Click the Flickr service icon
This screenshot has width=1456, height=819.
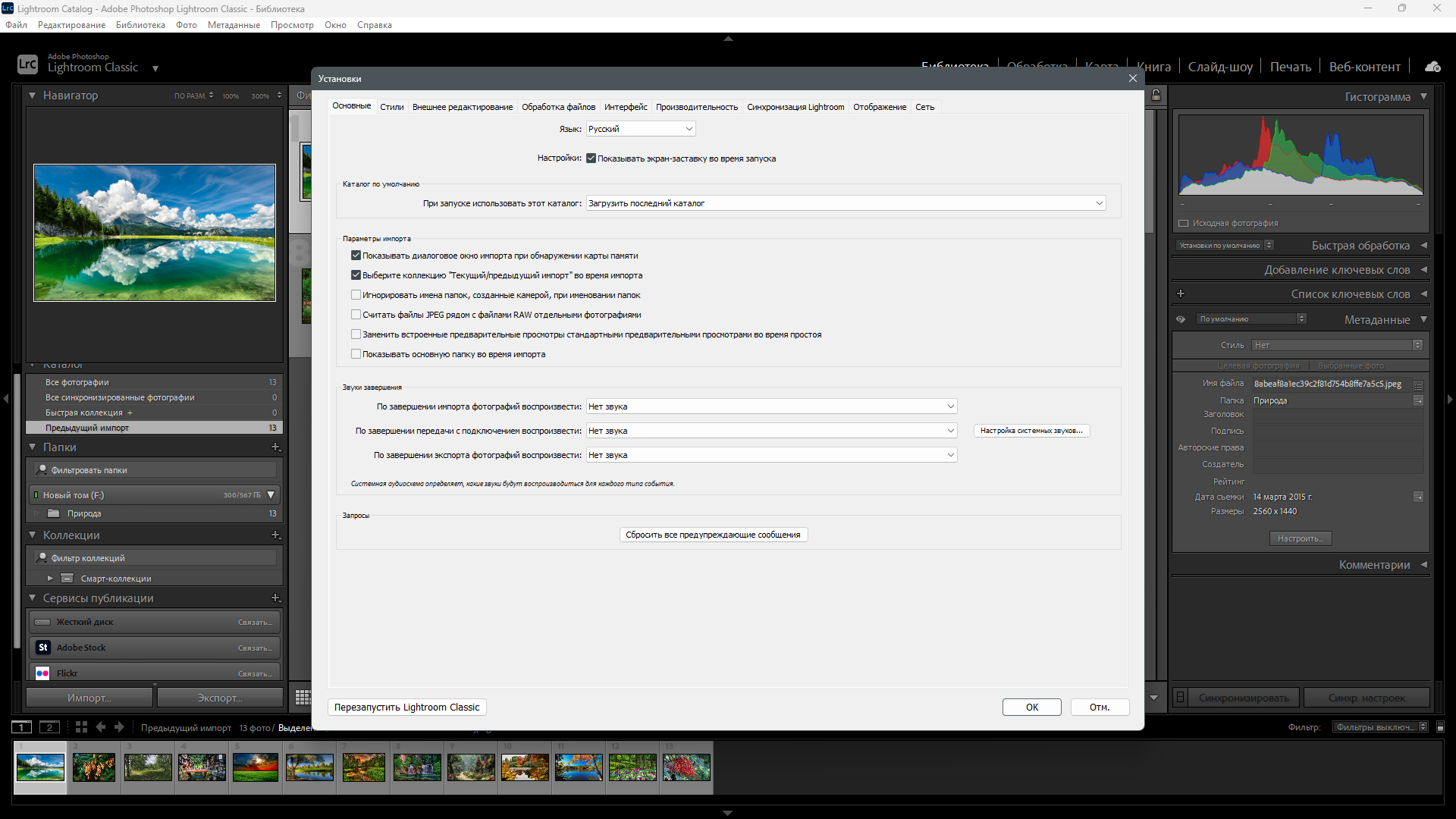42,673
